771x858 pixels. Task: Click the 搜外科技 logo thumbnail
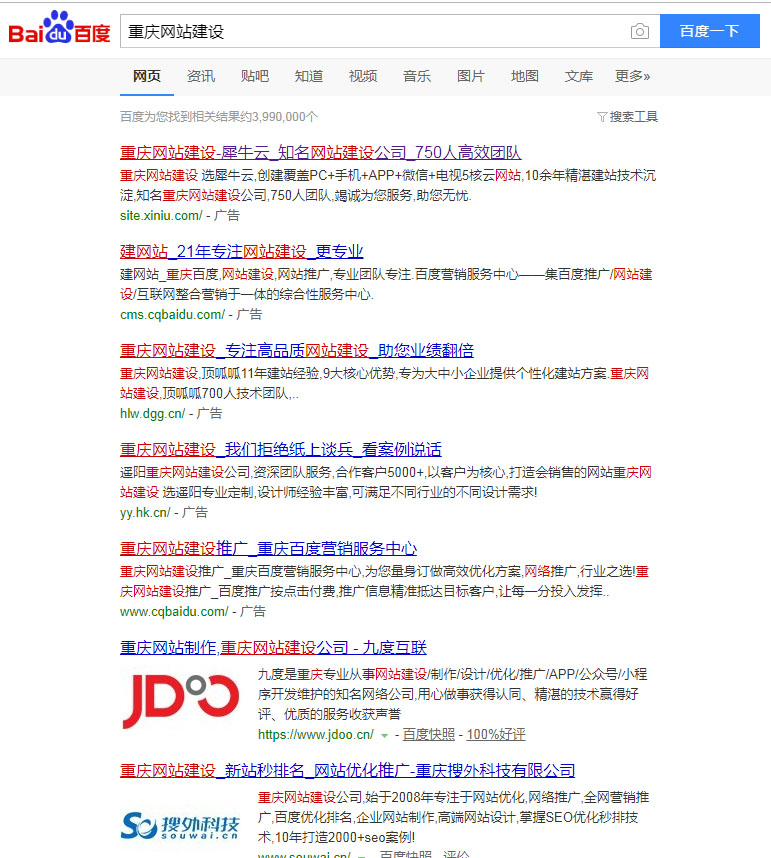click(181, 825)
